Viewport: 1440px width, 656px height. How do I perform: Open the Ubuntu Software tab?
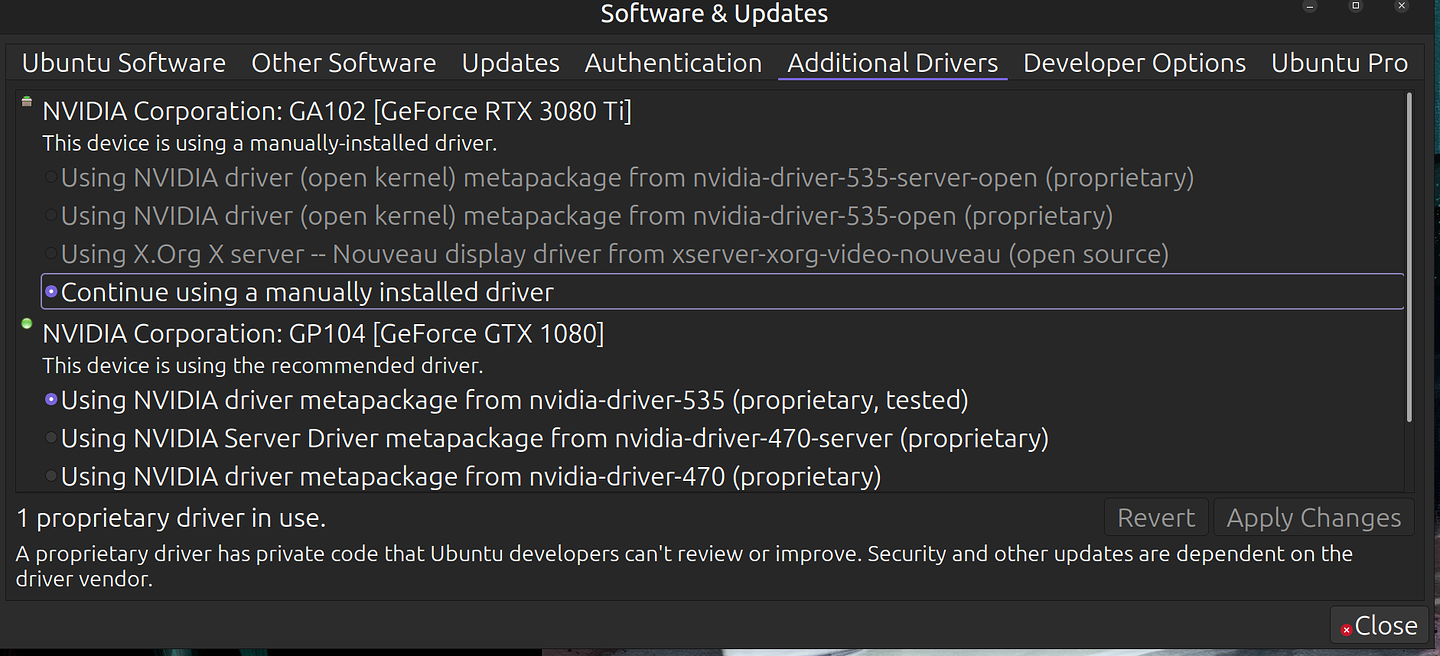pyautogui.click(x=123, y=62)
